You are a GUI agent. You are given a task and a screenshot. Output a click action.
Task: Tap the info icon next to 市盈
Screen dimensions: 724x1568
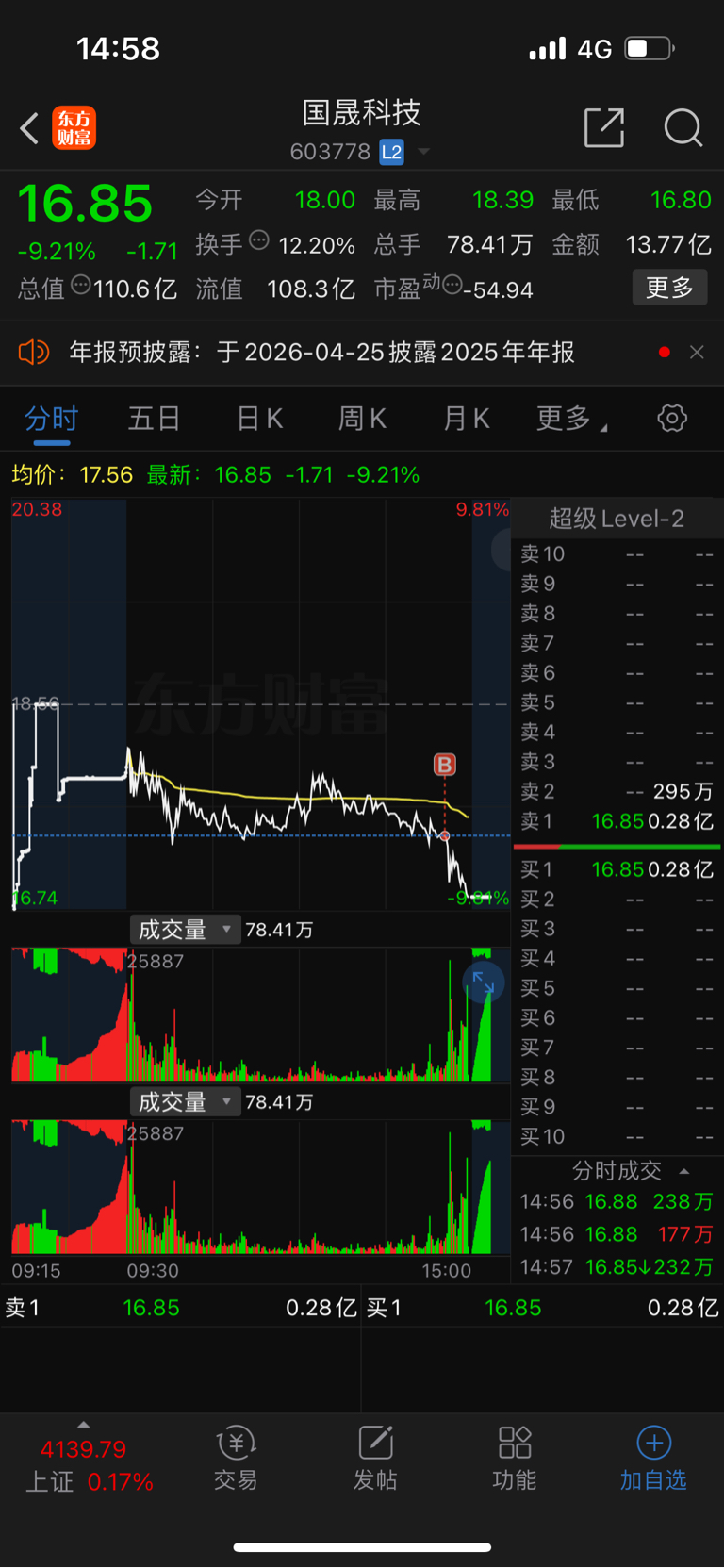(x=452, y=284)
